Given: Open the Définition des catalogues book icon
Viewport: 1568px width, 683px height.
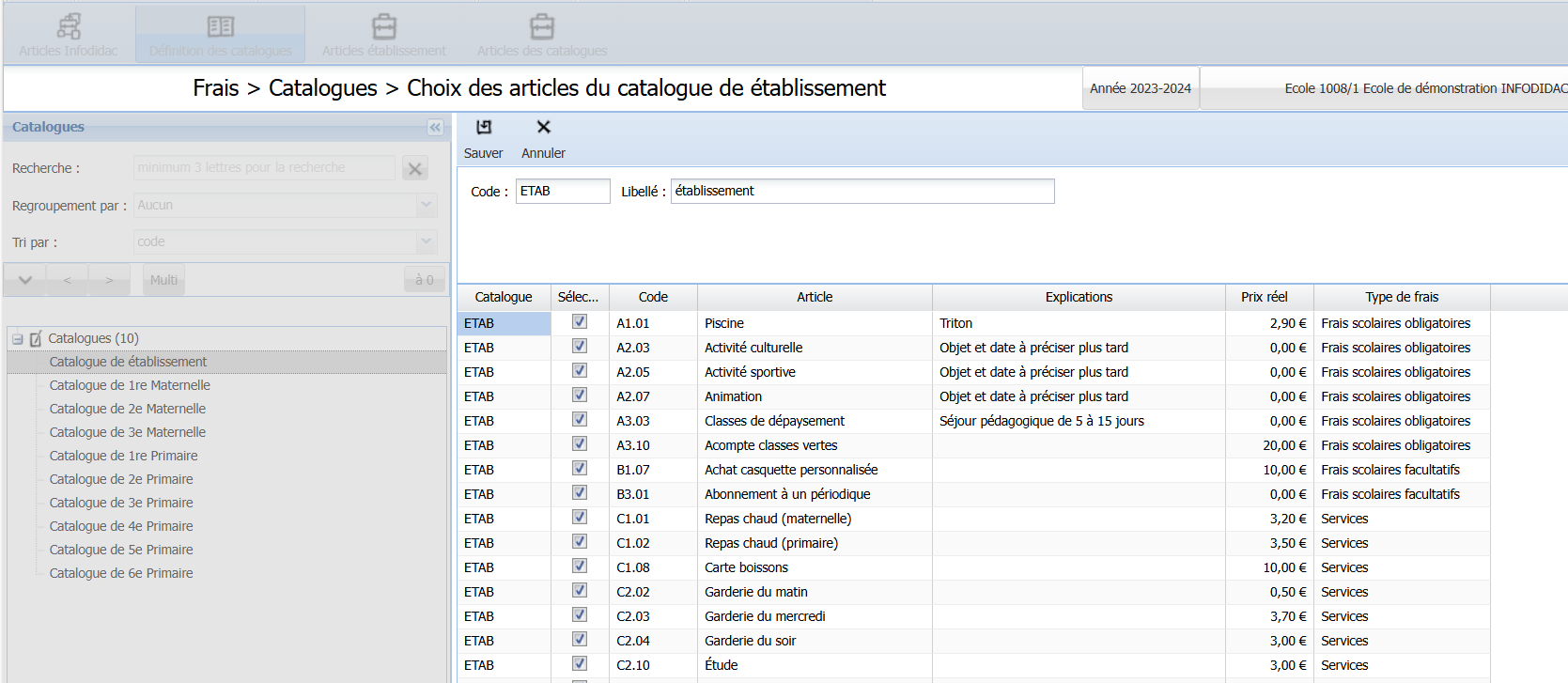Looking at the screenshot, I should click(x=221, y=26).
